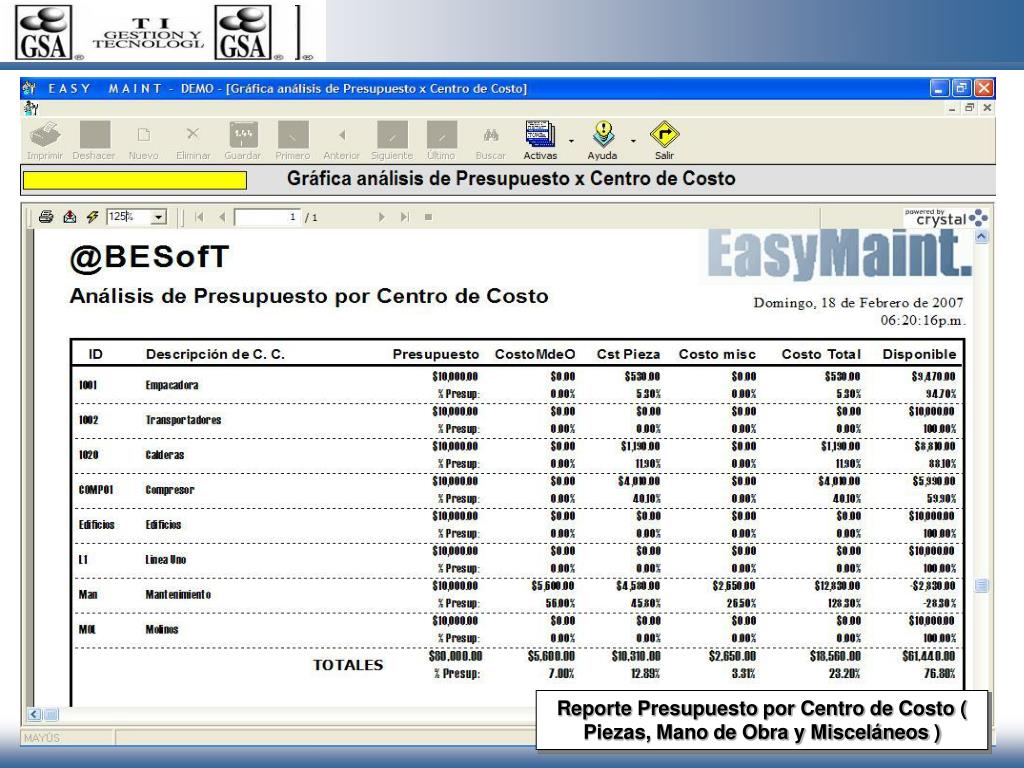Screen dimensions: 1024x768
Task: Go to last report page
Action: point(405,217)
